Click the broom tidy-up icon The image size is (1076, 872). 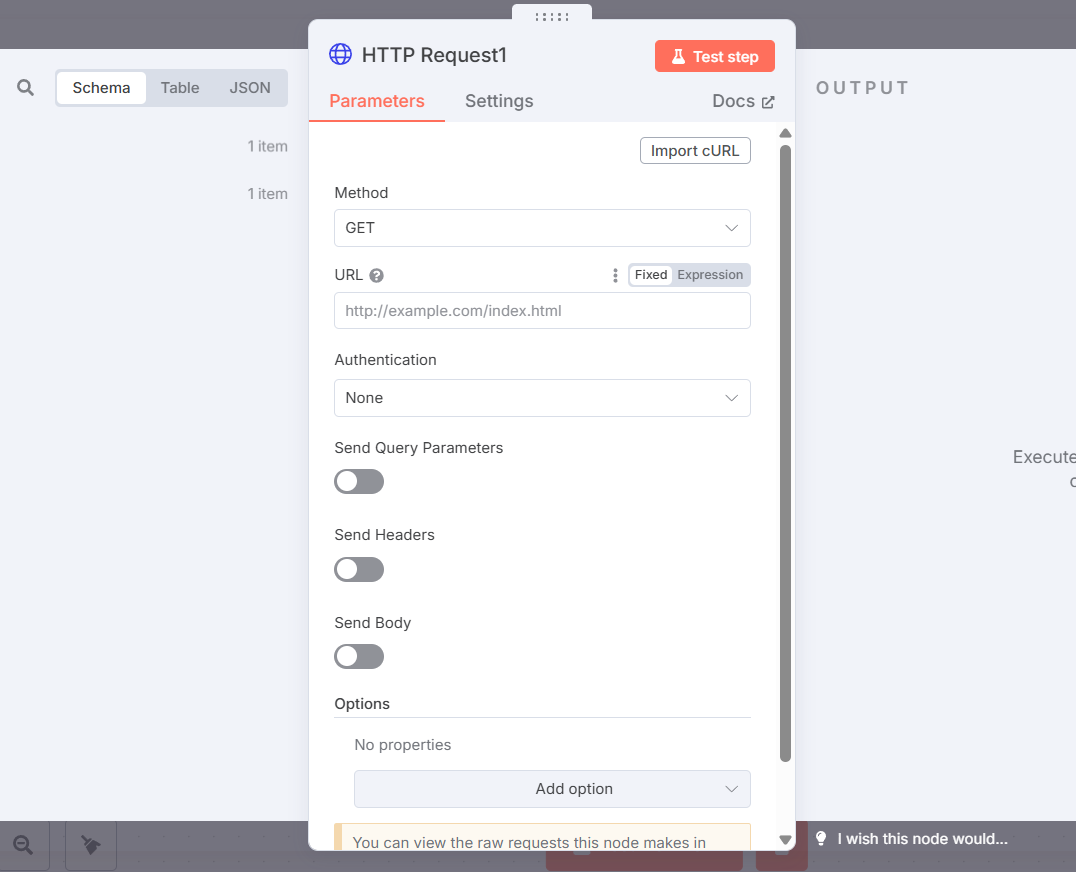click(91, 845)
